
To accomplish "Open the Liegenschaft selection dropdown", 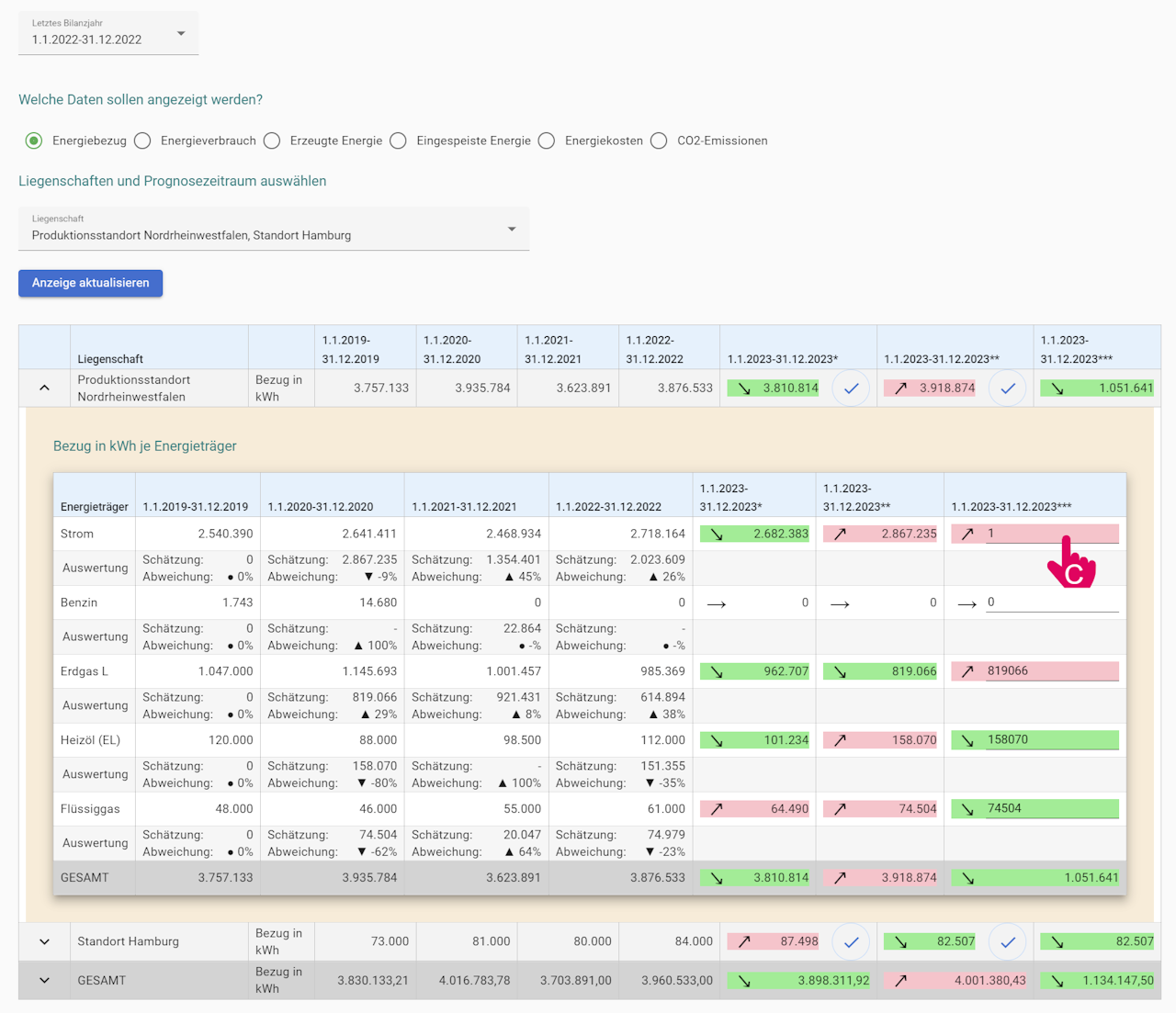I will [274, 229].
